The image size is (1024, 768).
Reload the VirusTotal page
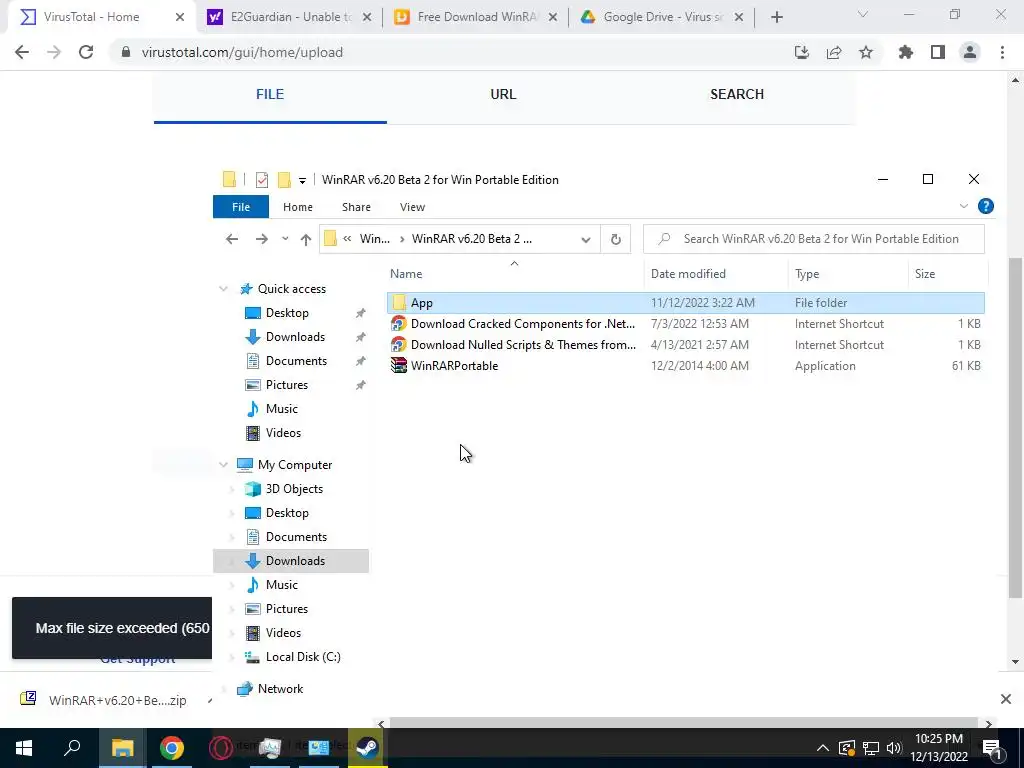point(86,52)
